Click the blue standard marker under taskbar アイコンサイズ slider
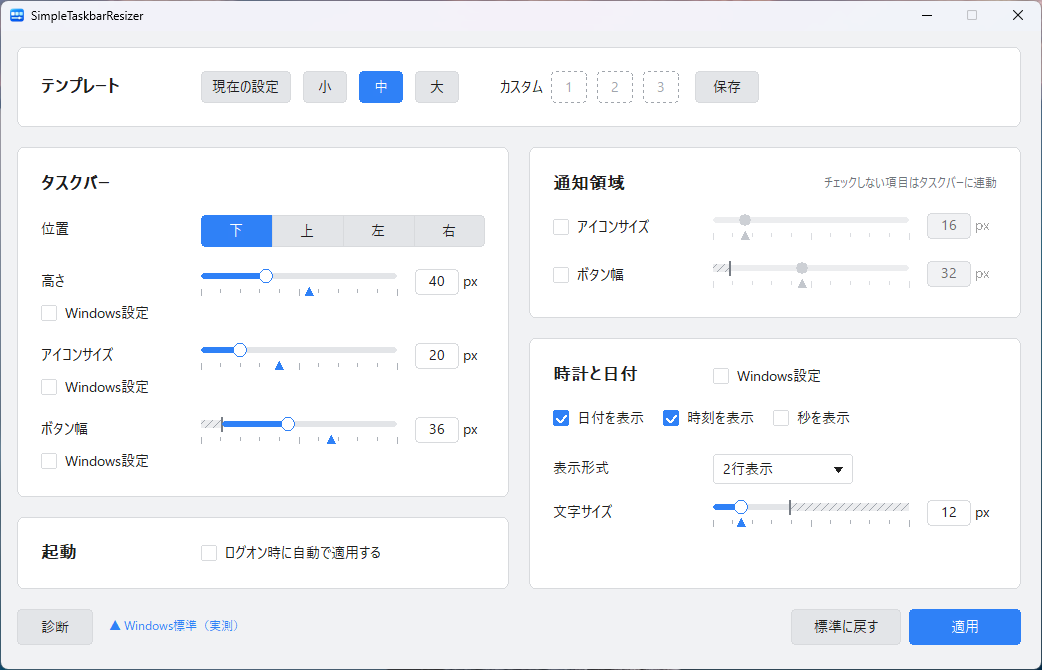Viewport: 1042px width, 670px height. click(x=280, y=366)
